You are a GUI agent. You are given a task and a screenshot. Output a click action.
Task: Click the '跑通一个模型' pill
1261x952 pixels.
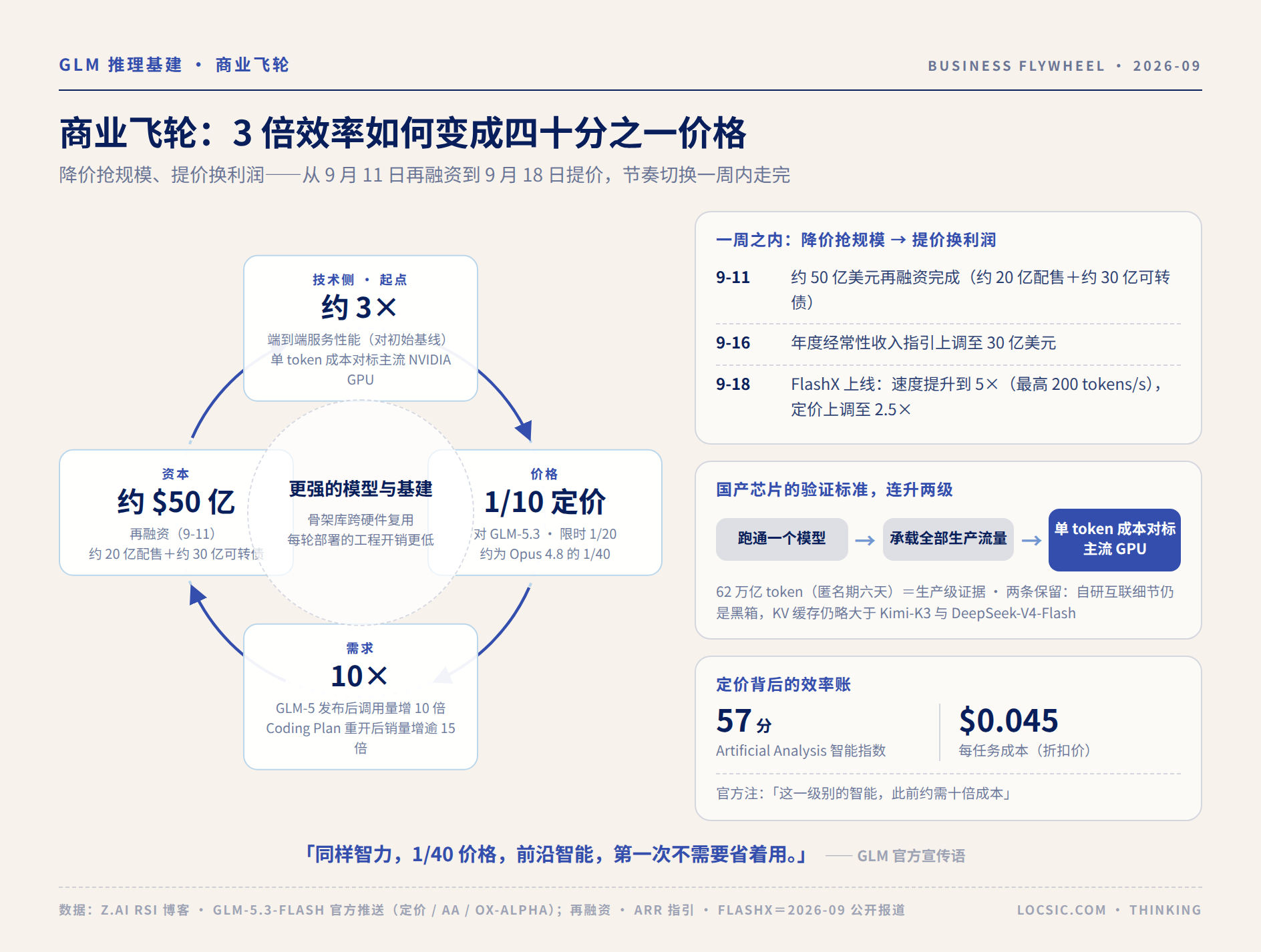[x=781, y=539]
